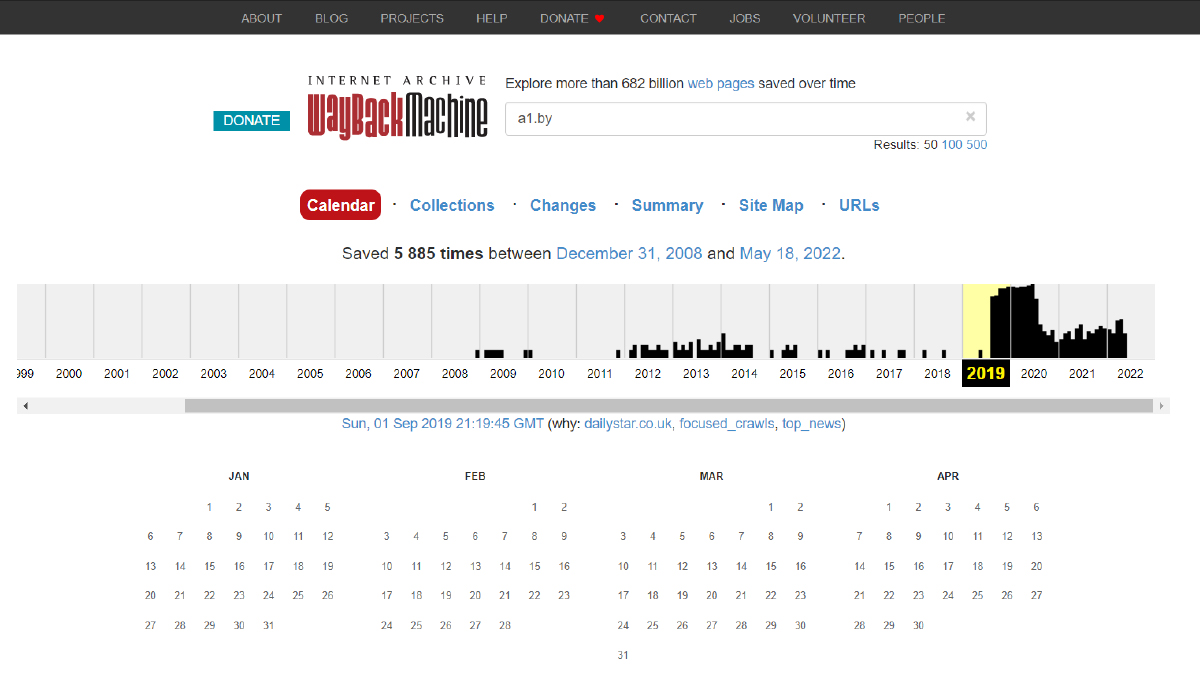
Task: Open the March 31 capture in the calendar
Action: pyautogui.click(x=624, y=656)
